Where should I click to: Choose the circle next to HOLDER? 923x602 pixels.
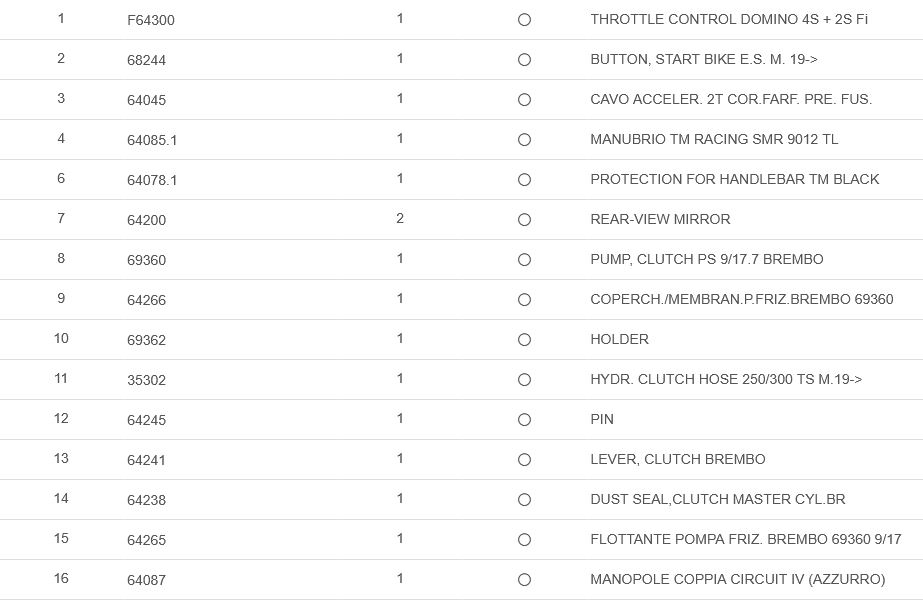click(x=524, y=340)
